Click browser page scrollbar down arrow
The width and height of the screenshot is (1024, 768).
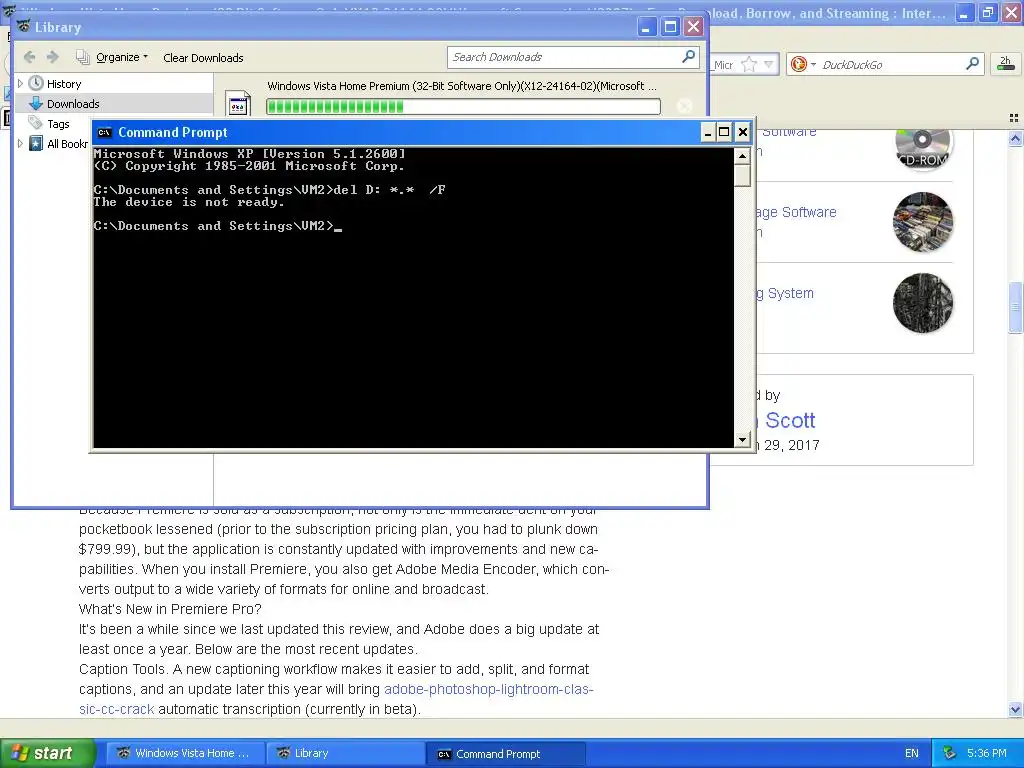tap(1015, 709)
